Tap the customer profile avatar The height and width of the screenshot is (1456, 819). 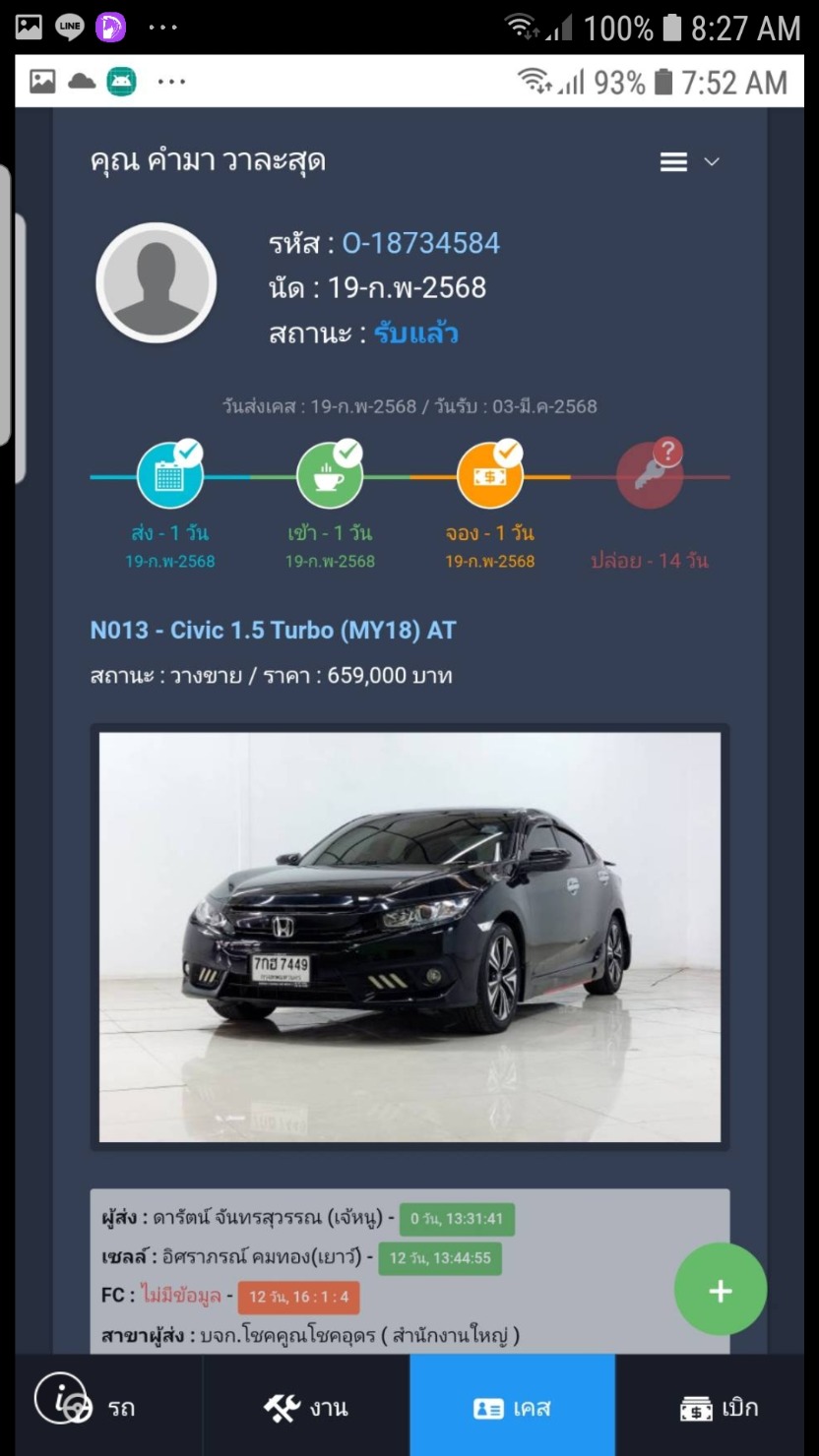click(x=157, y=283)
